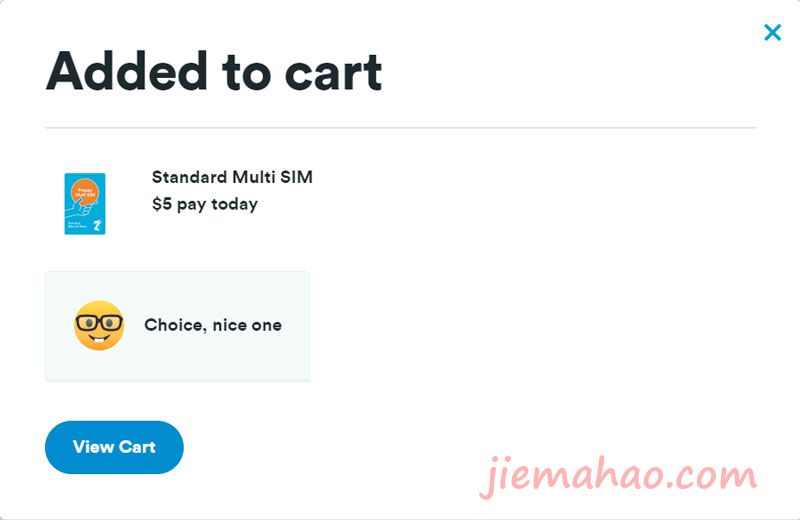800x520 pixels.
Task: Open the cart with View Cart
Action: click(x=114, y=447)
